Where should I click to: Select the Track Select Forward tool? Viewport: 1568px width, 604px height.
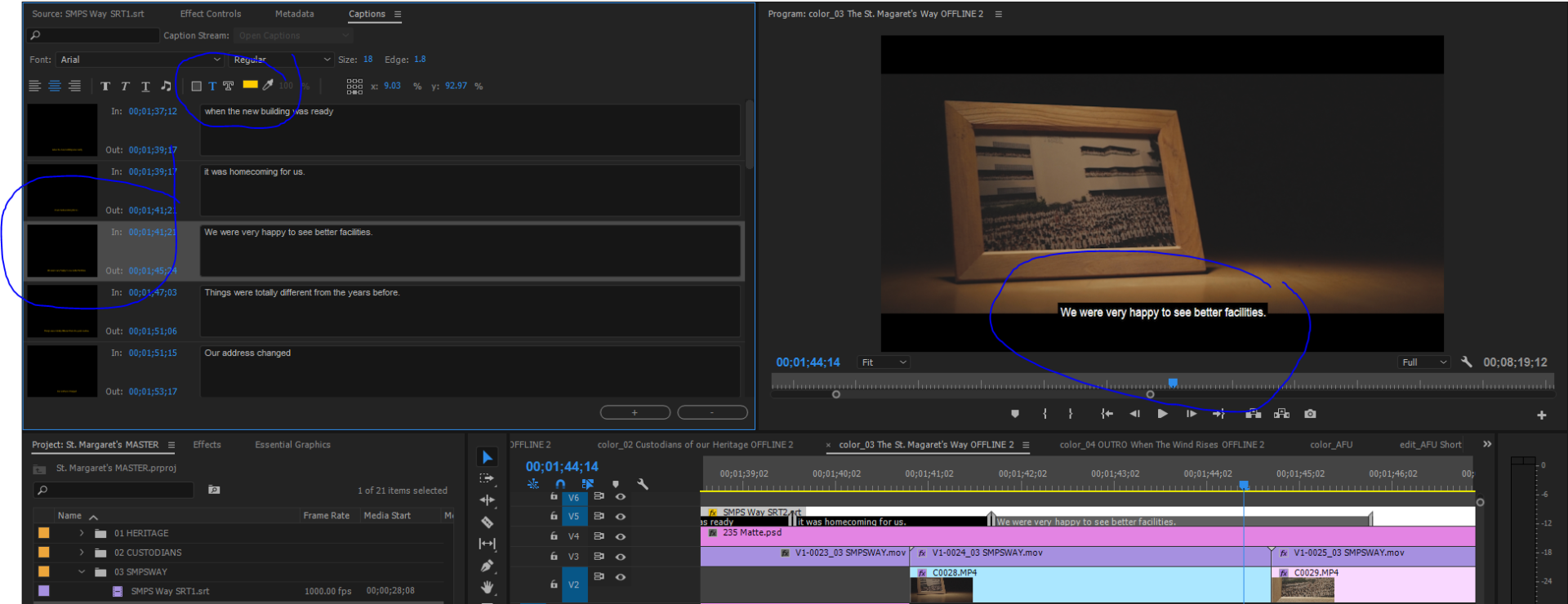click(488, 478)
